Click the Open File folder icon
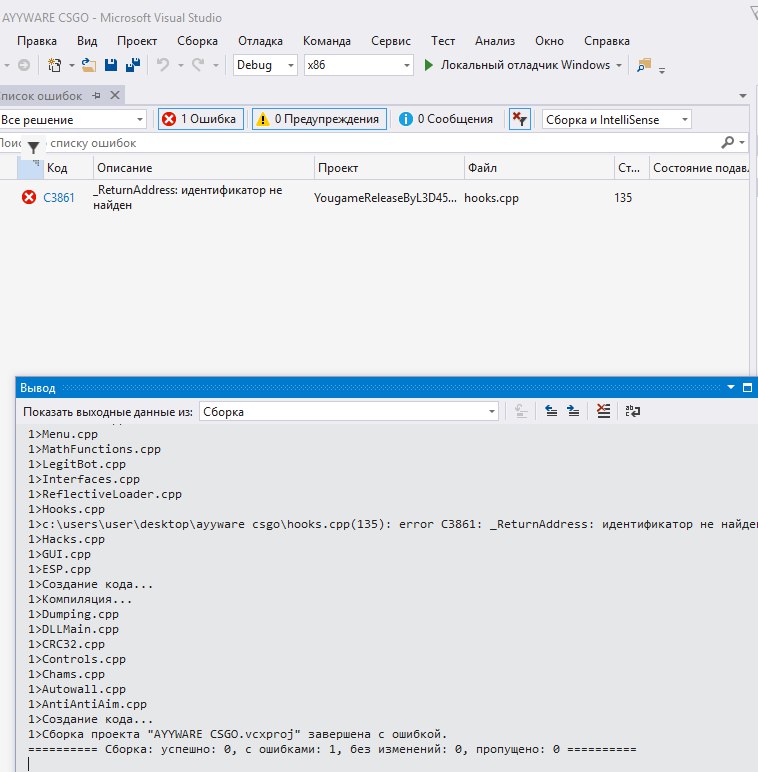Screen dimensions: 758x772 tap(89, 65)
